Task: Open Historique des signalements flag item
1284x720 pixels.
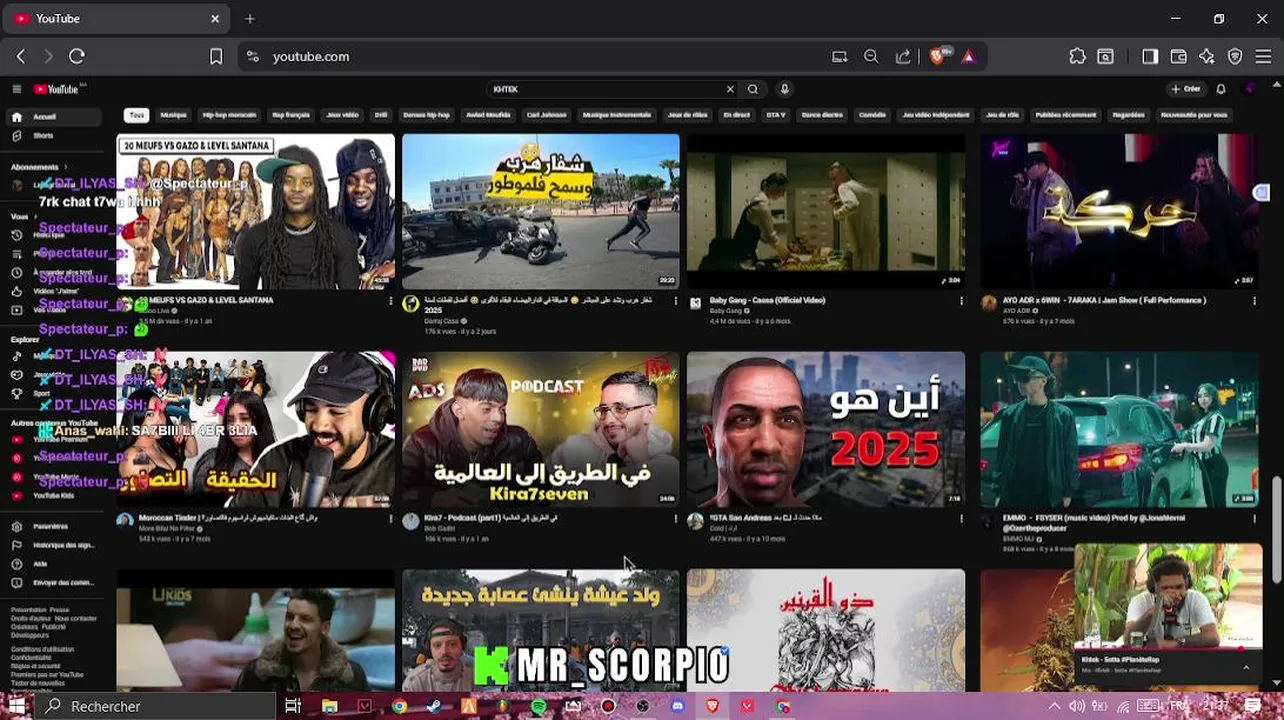Action: coord(55,545)
